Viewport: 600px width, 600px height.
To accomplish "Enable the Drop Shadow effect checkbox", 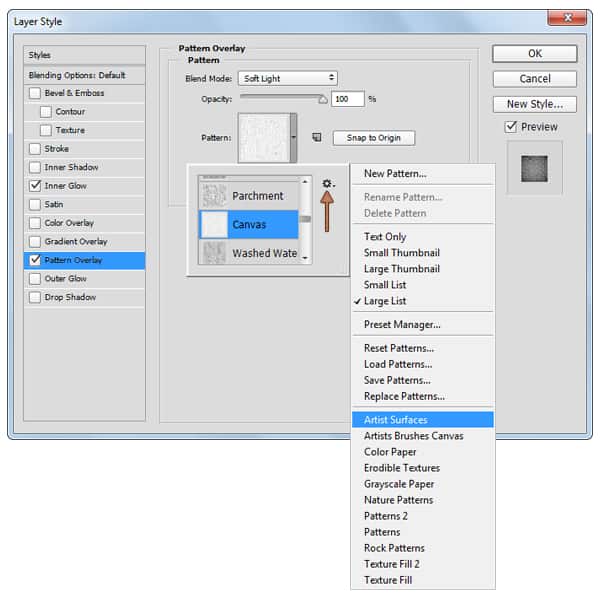I will coord(36,297).
